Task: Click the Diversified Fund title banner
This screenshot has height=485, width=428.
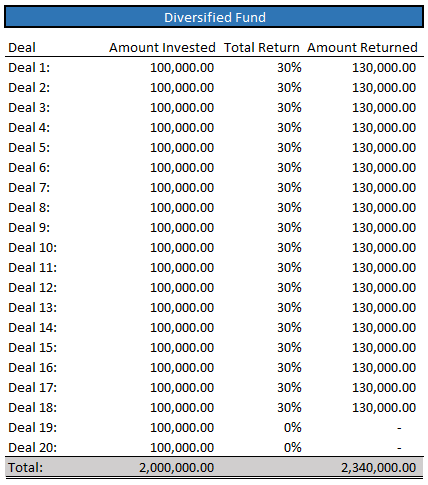Action: point(214,17)
